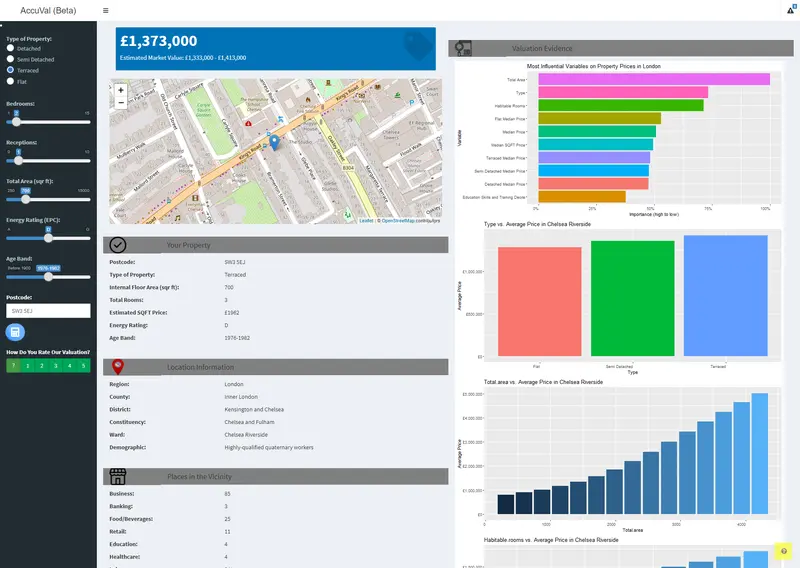Click the Kensington and Chelsea district value
The width and height of the screenshot is (800, 568).
pos(254,409)
